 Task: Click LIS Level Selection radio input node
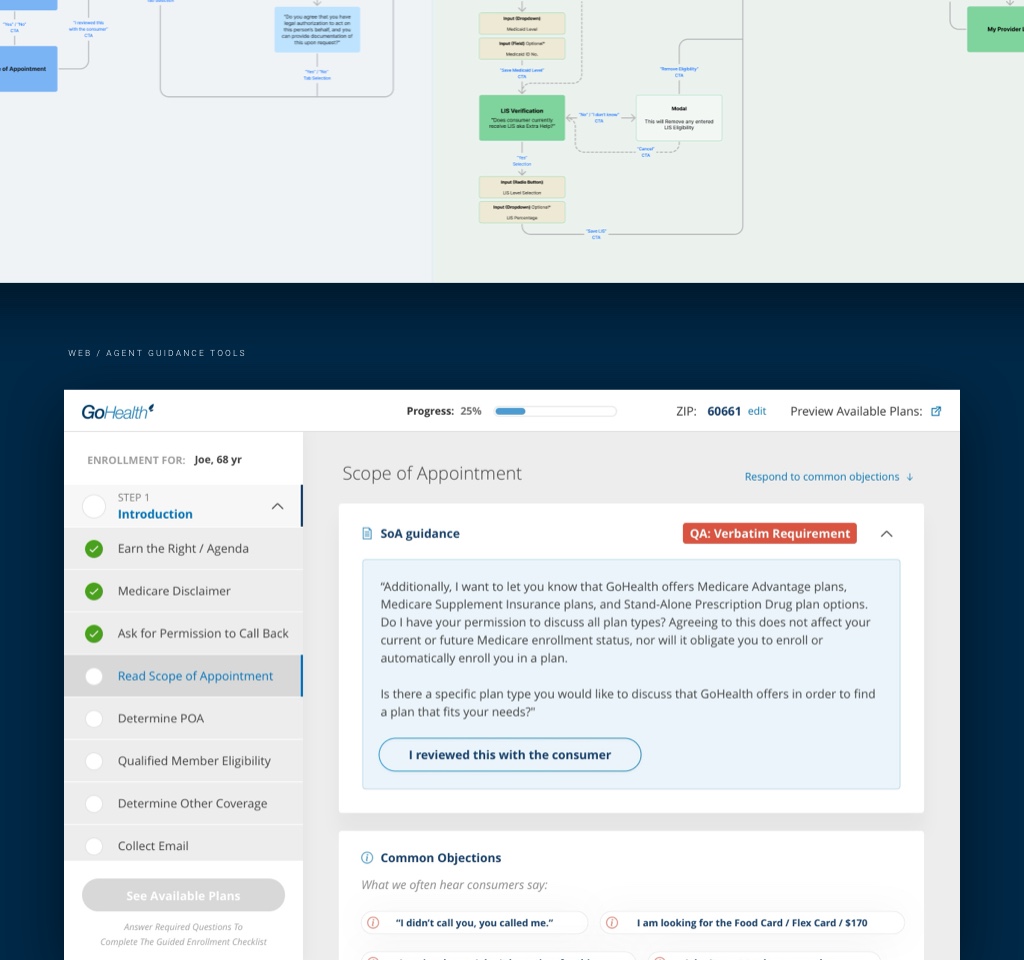(x=522, y=187)
